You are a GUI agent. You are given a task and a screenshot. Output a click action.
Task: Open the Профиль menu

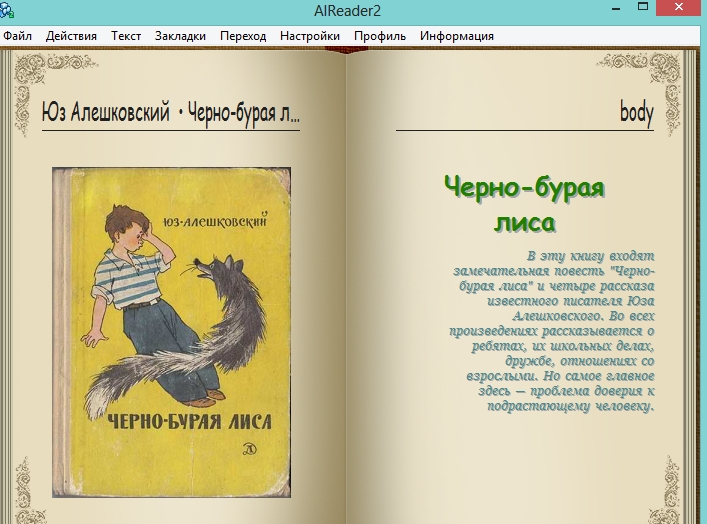point(380,36)
